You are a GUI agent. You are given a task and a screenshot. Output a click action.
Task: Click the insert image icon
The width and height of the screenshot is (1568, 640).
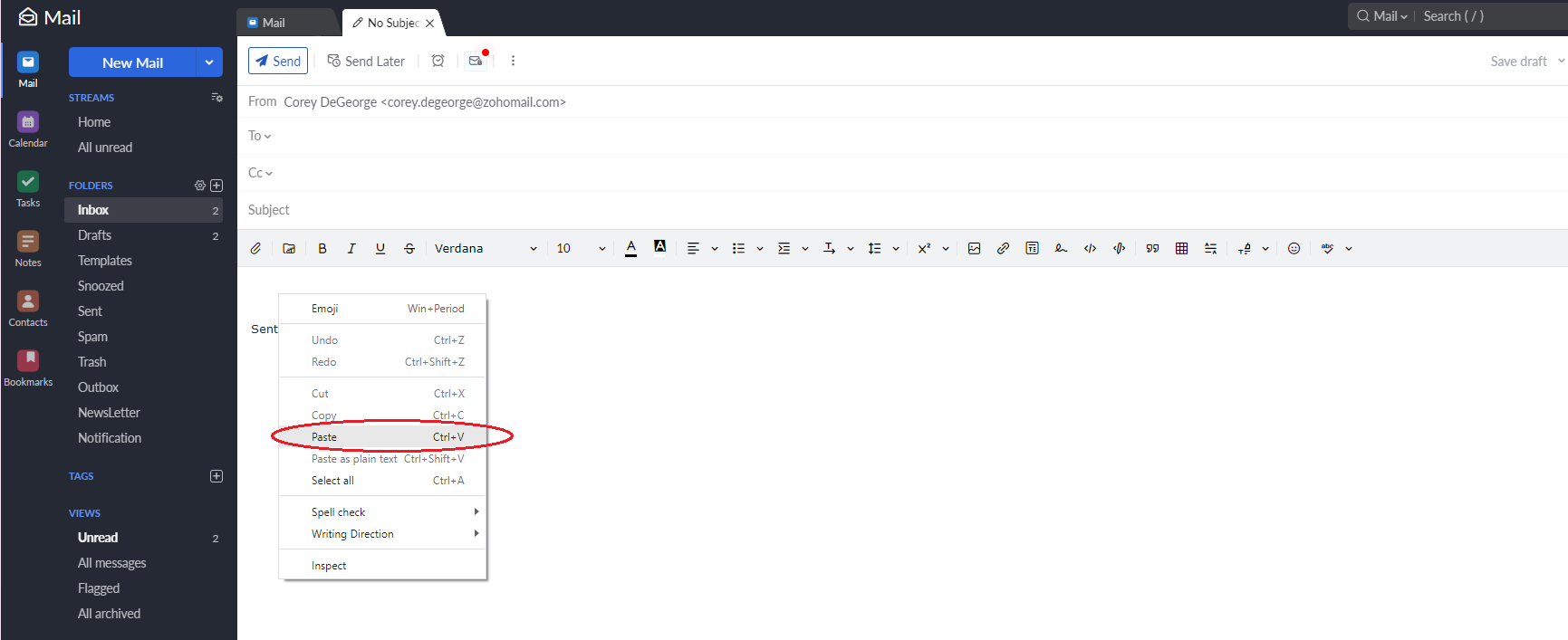pyautogui.click(x=974, y=248)
